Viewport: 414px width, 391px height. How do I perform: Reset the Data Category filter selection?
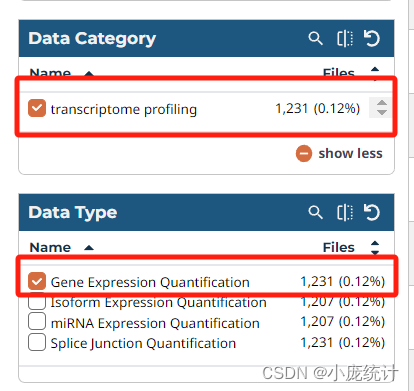(x=372, y=38)
